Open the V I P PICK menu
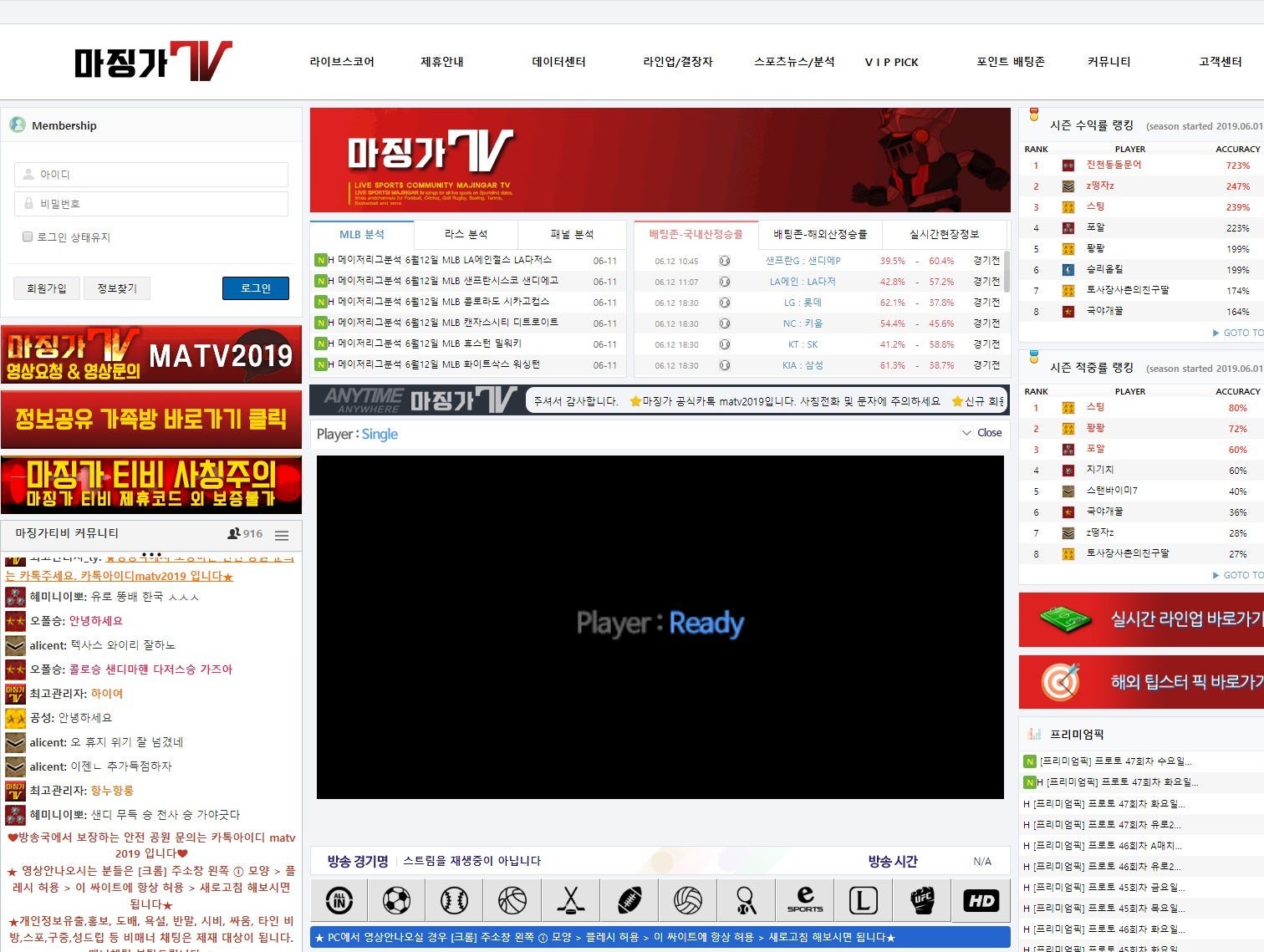The image size is (1264, 952). [x=891, y=62]
